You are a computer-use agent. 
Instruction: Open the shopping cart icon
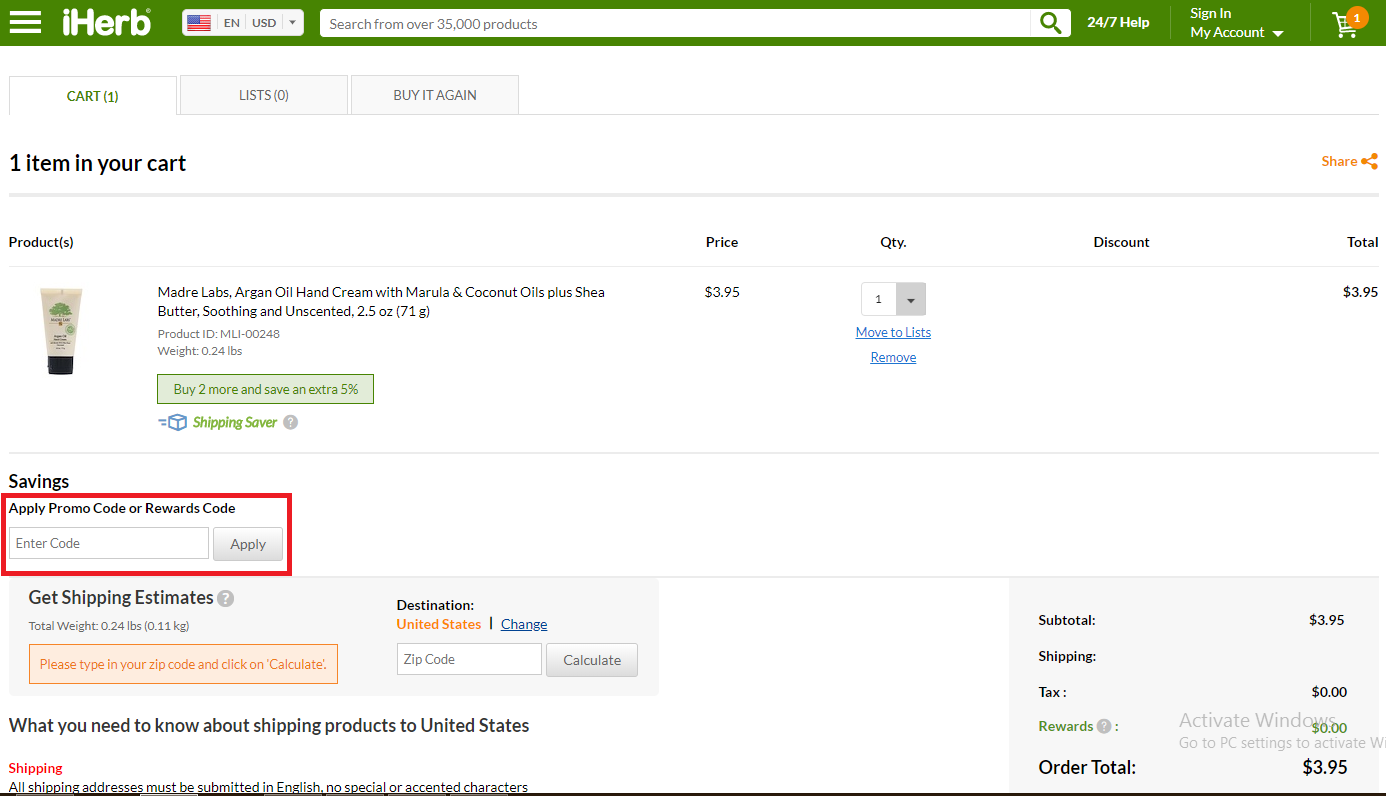pyautogui.click(x=1348, y=23)
